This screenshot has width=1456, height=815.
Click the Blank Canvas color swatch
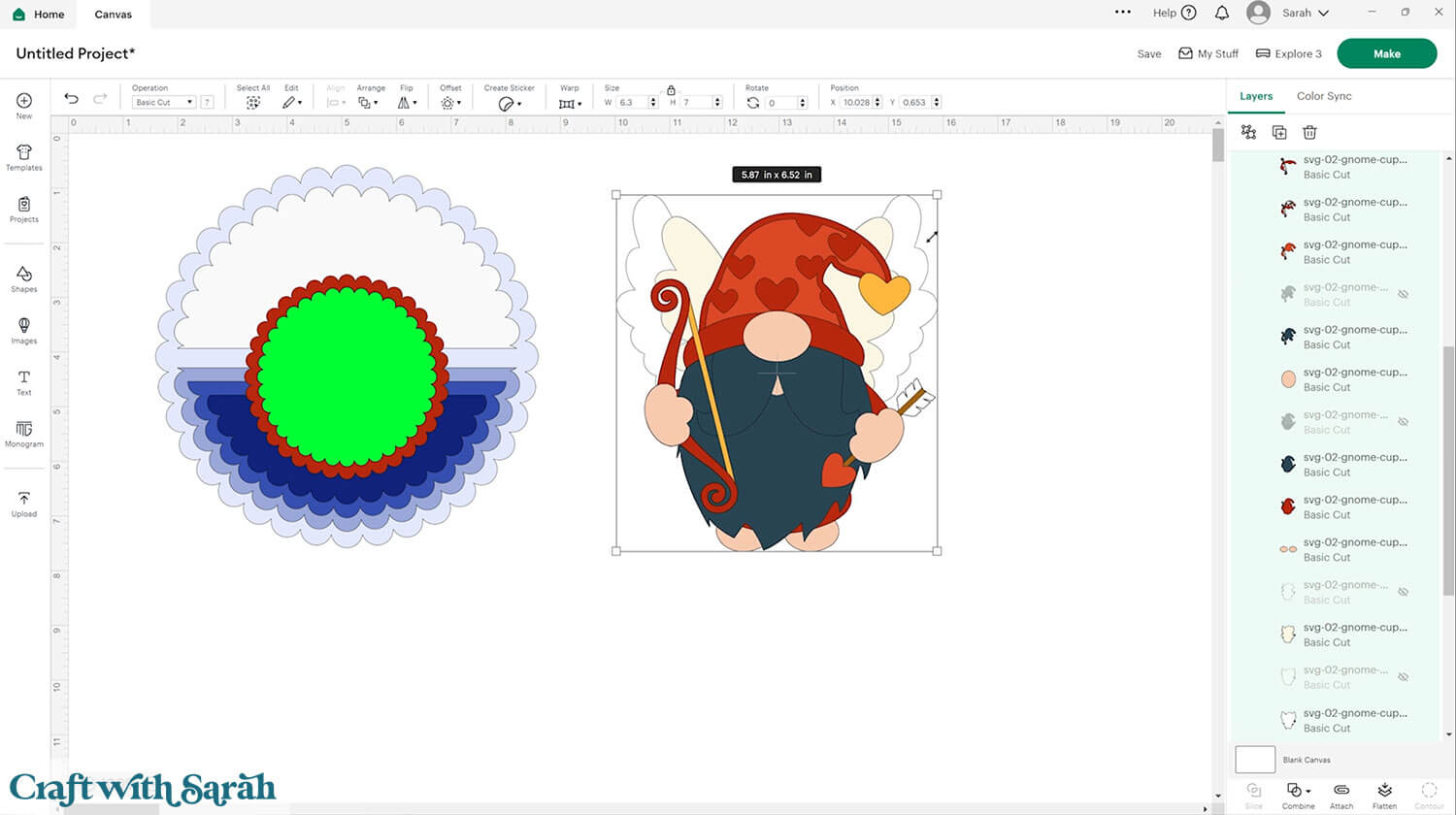click(x=1254, y=760)
